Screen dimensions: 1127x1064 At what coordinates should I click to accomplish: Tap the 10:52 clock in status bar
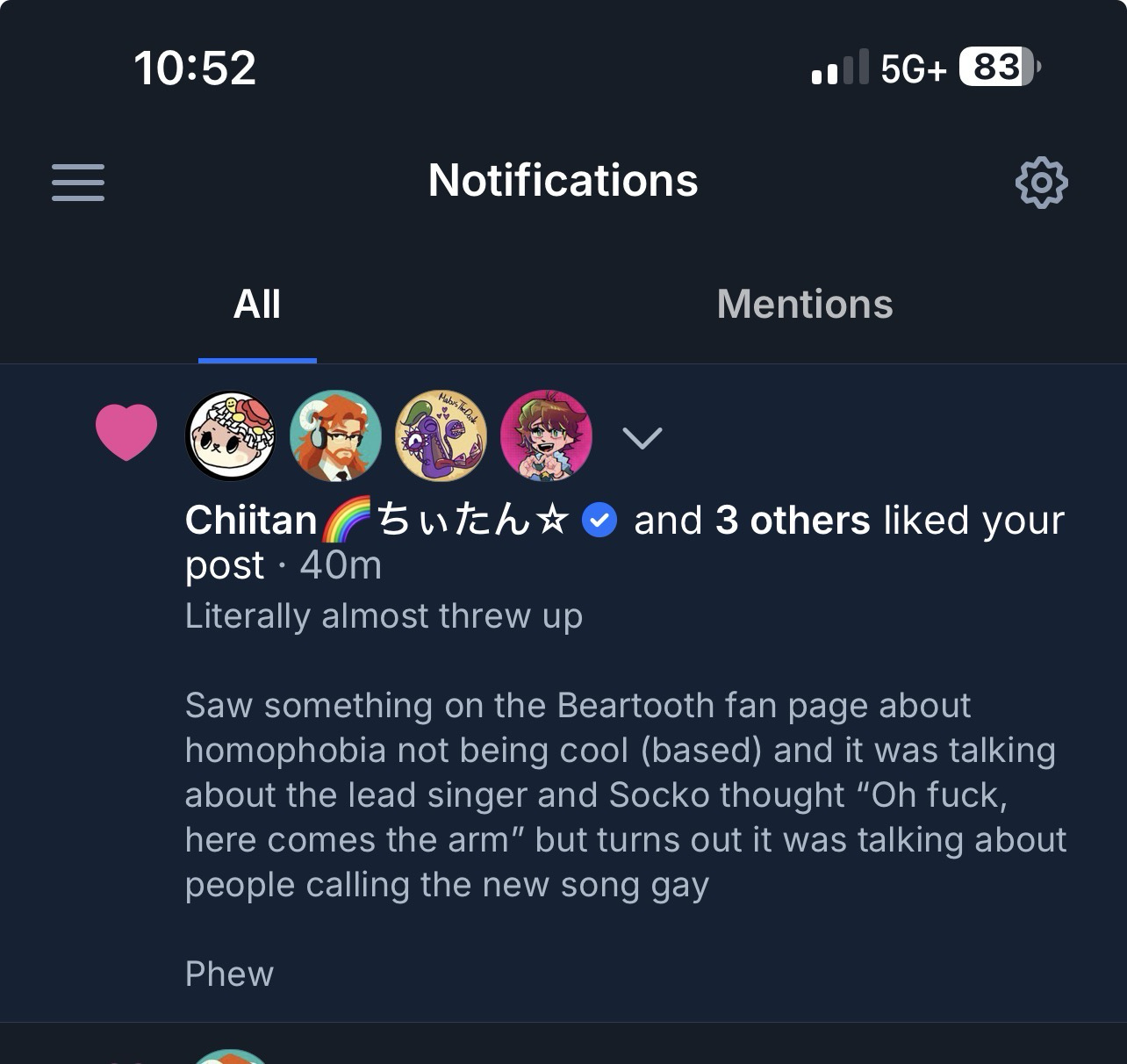point(195,68)
